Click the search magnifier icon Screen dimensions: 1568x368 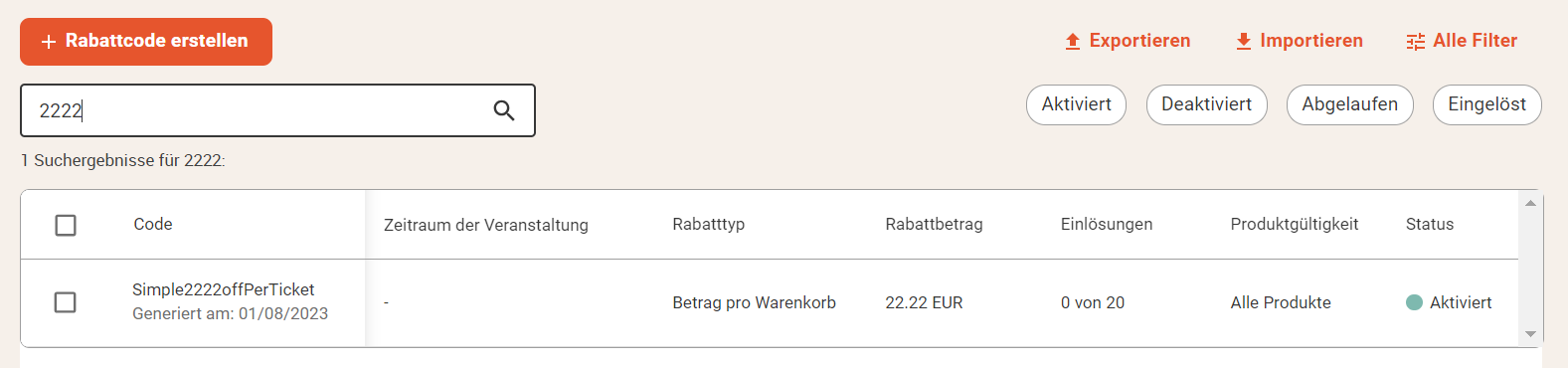pos(504,110)
